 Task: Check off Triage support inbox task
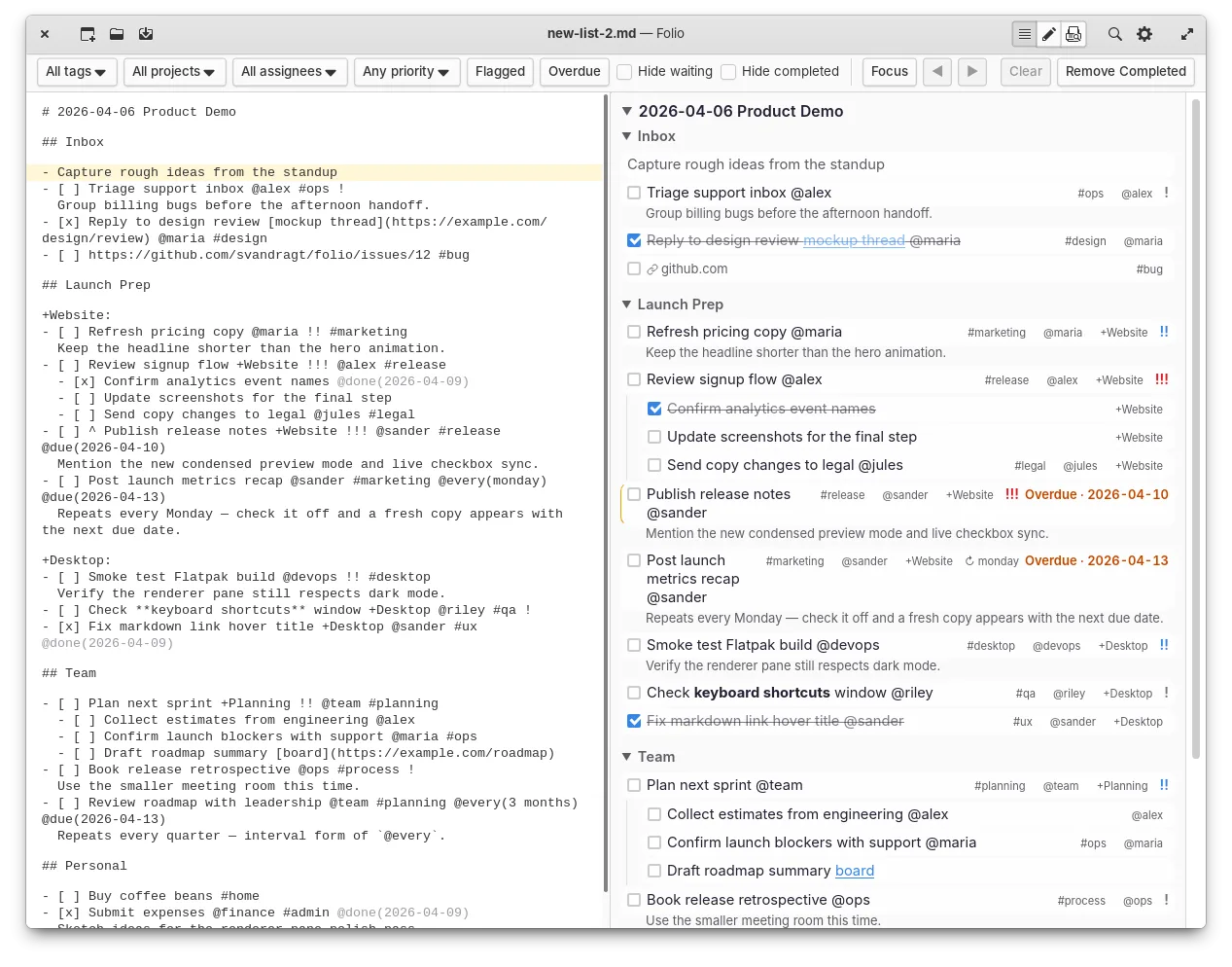[x=634, y=193]
